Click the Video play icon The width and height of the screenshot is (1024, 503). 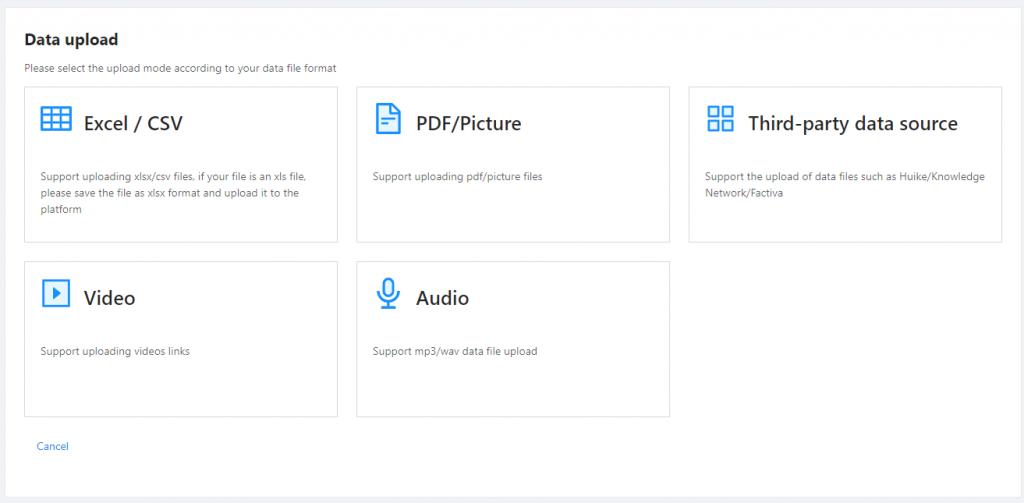(56, 293)
